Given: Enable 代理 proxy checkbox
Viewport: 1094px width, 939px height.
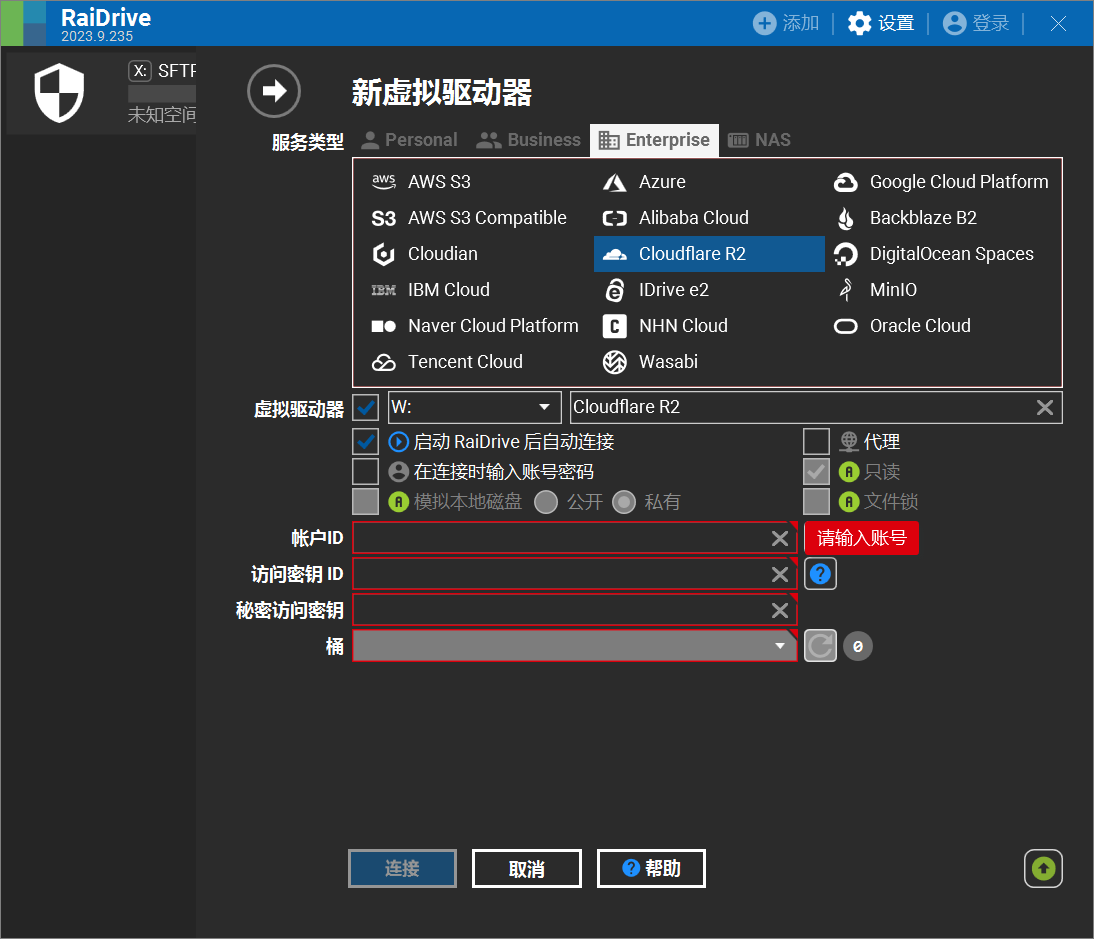Looking at the screenshot, I should tap(816, 442).
